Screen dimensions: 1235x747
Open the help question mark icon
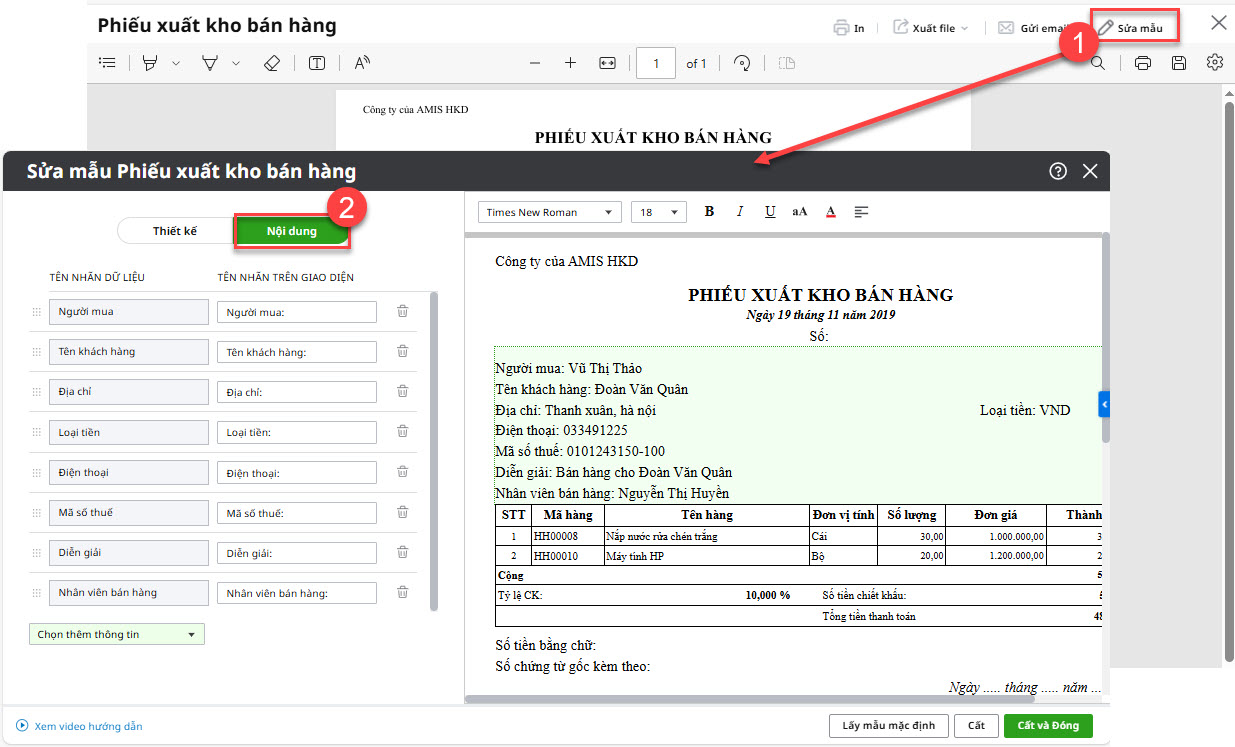pyautogui.click(x=1058, y=171)
